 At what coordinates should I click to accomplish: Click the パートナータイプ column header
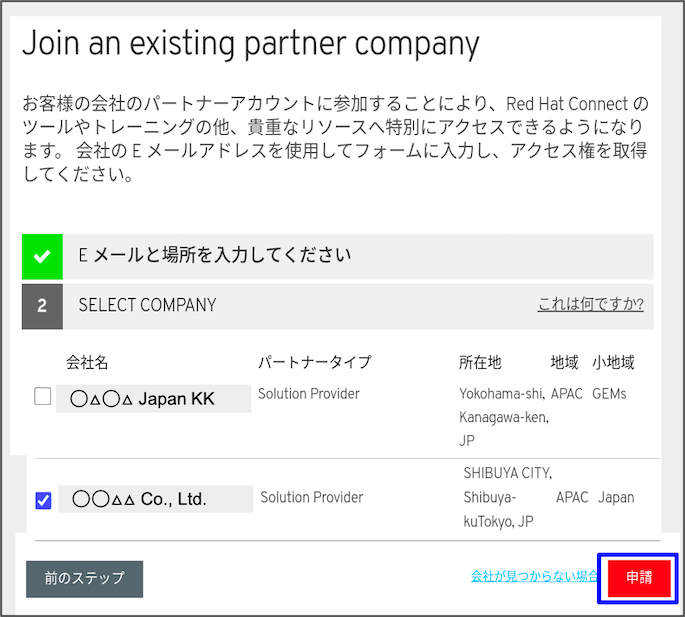tap(315, 362)
